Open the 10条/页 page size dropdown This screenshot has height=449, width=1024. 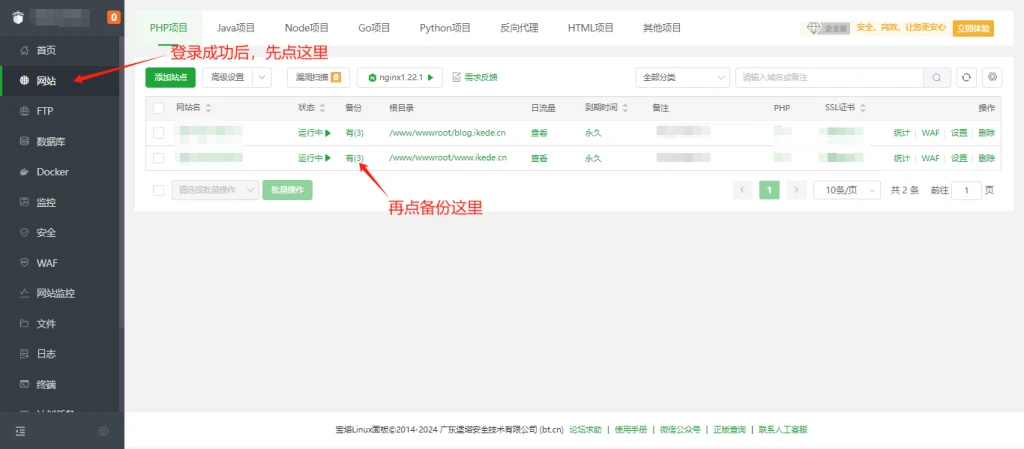(846, 190)
